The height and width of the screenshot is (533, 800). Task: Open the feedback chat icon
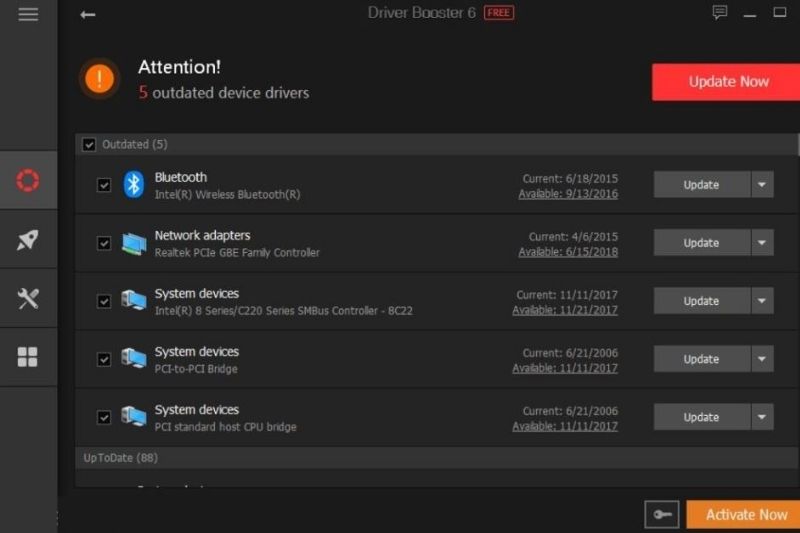[x=720, y=12]
